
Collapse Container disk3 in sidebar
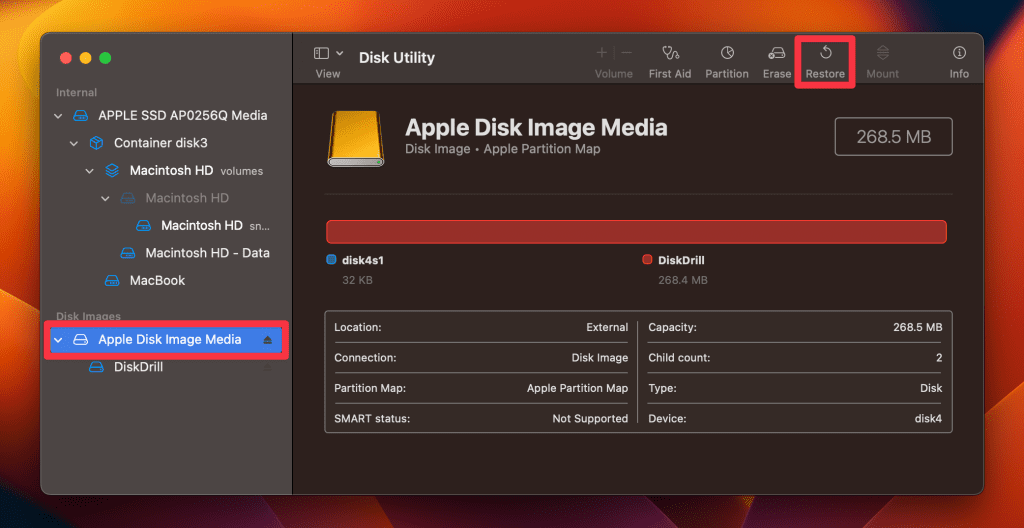[x=74, y=143]
